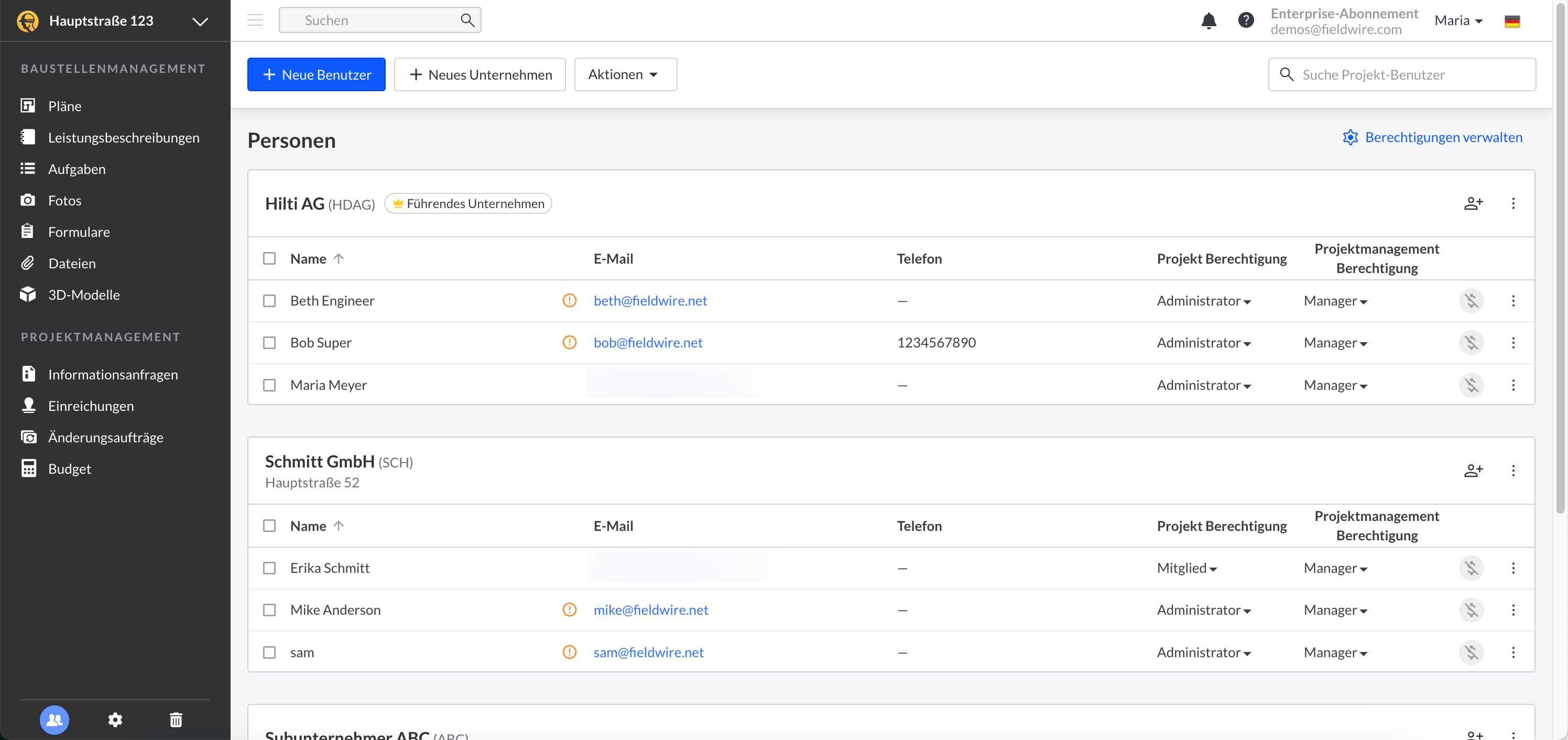
Task: Open the help question mark icon
Action: [1245, 20]
